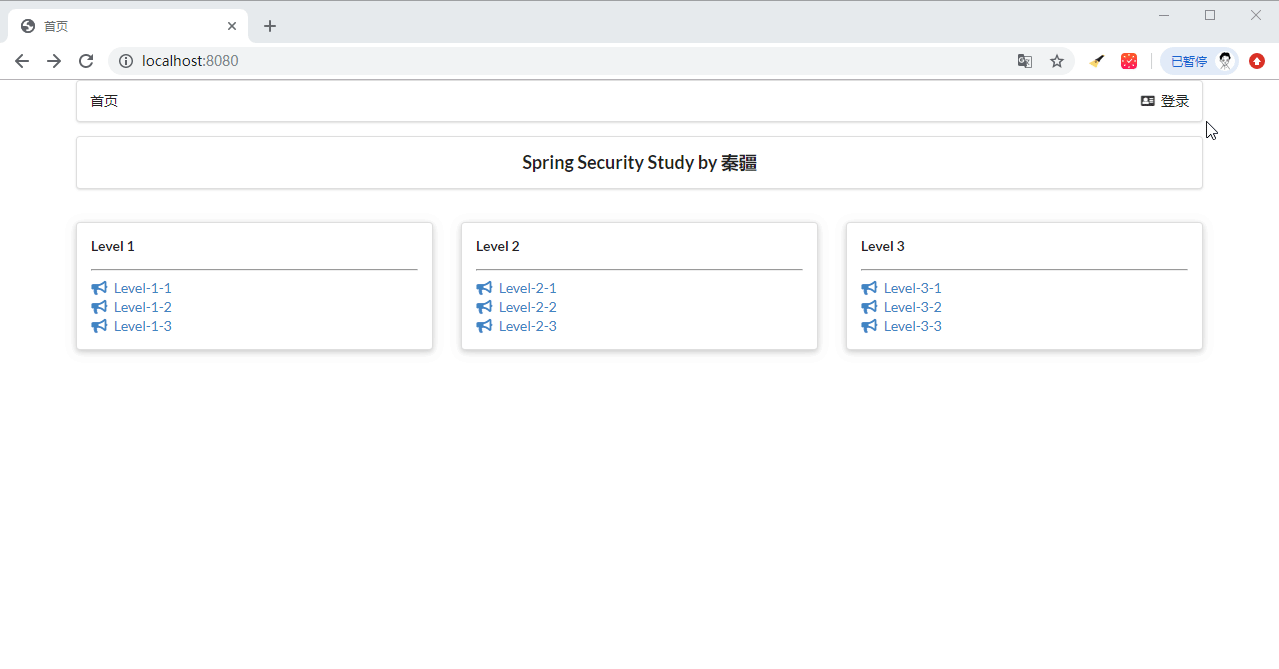Click the red update arrow icon

(x=1257, y=61)
